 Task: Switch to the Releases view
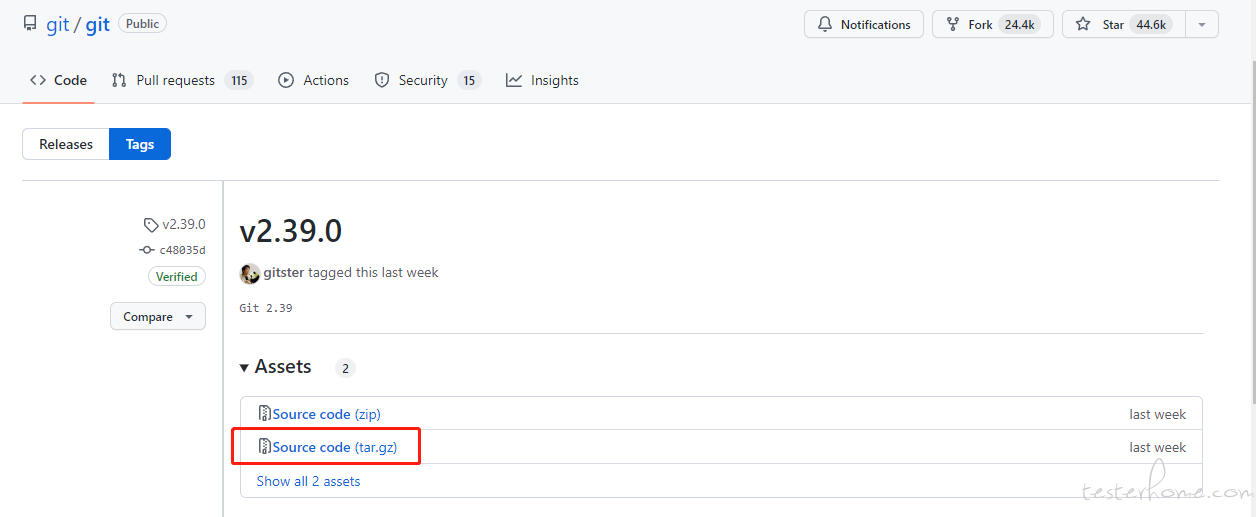[x=66, y=144]
